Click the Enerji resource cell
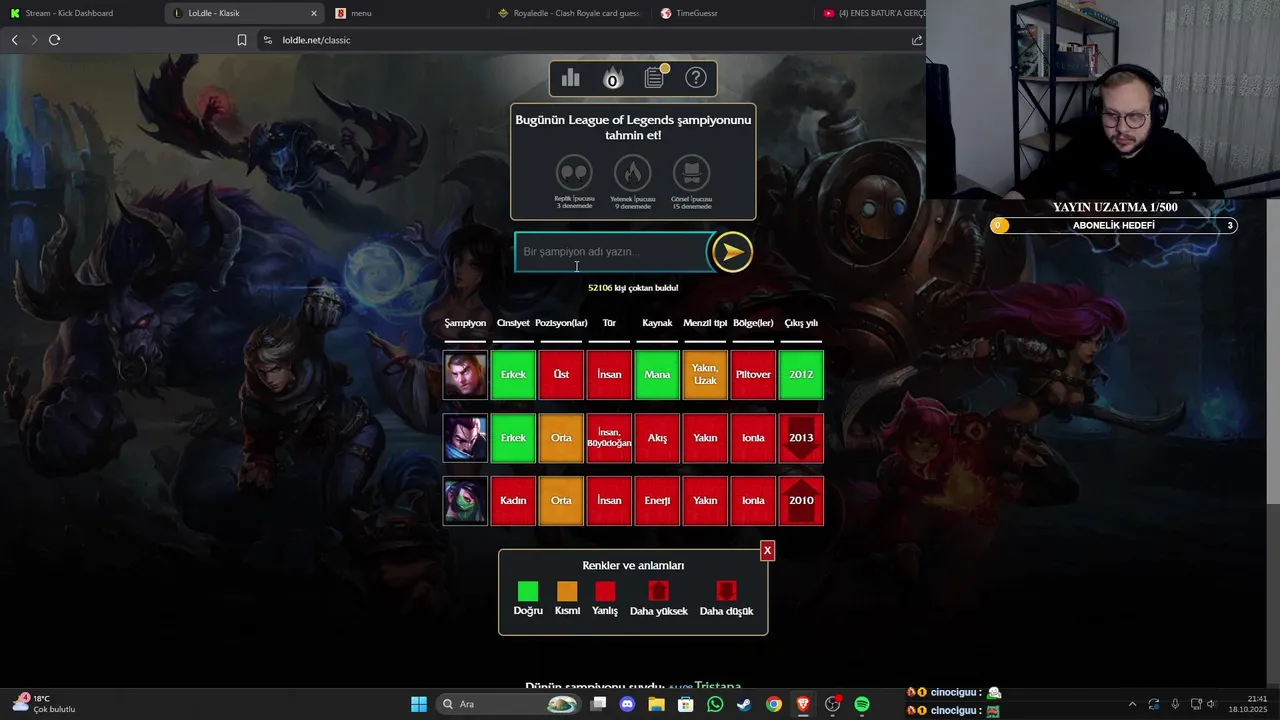This screenshot has width=1280, height=720. (657, 501)
